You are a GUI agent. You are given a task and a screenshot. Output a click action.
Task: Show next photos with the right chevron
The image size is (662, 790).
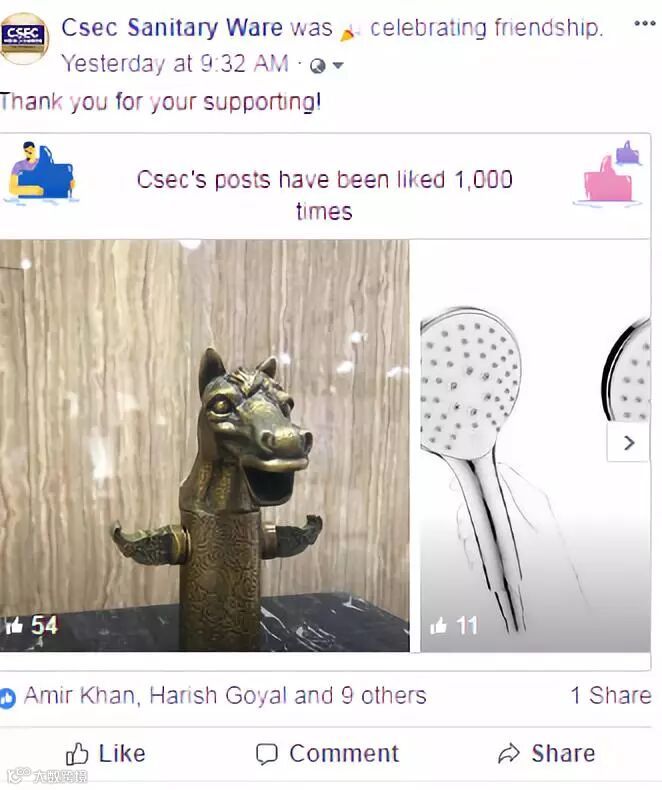pos(629,442)
